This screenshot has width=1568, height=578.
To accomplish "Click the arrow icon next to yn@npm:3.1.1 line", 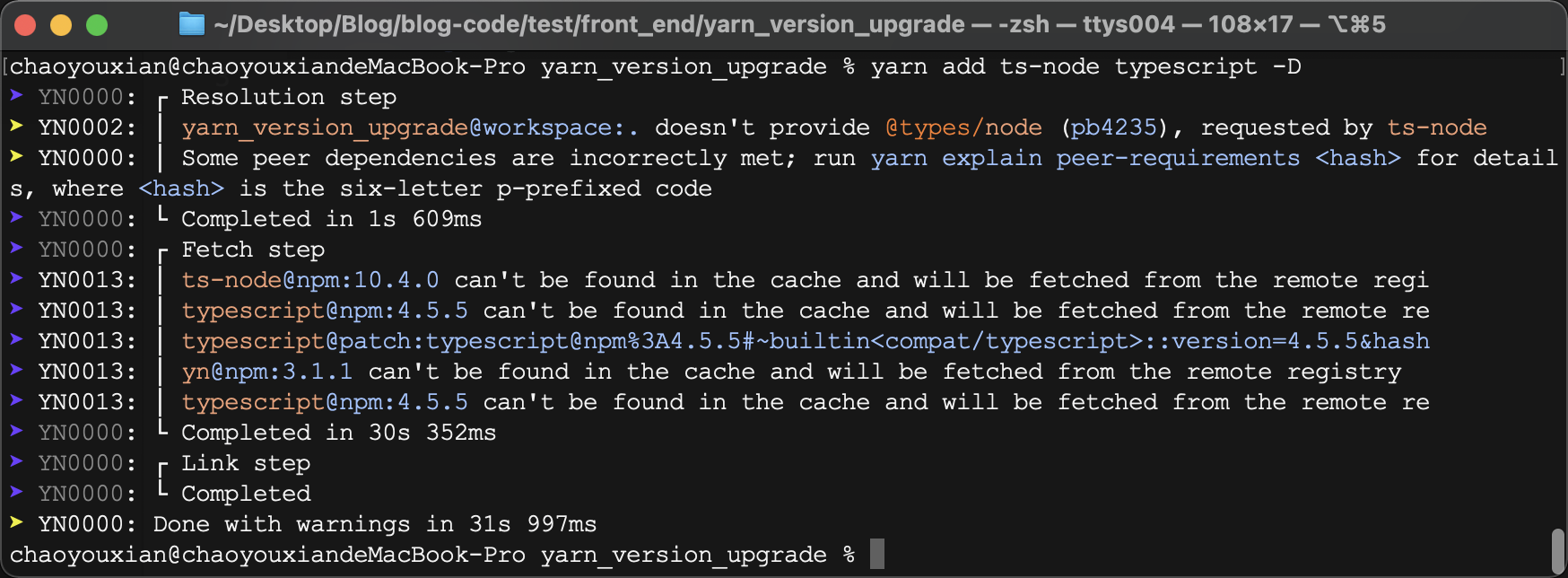I will tap(16, 371).
